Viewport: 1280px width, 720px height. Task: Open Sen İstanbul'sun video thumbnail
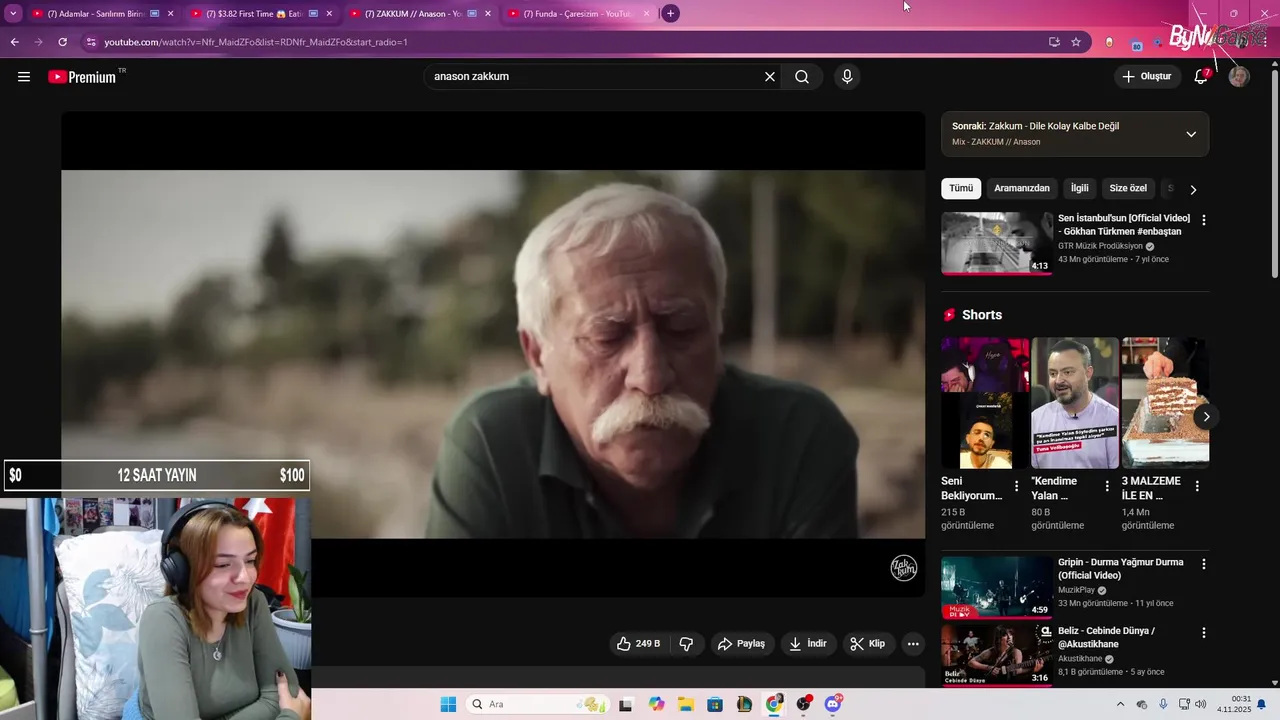coord(997,243)
